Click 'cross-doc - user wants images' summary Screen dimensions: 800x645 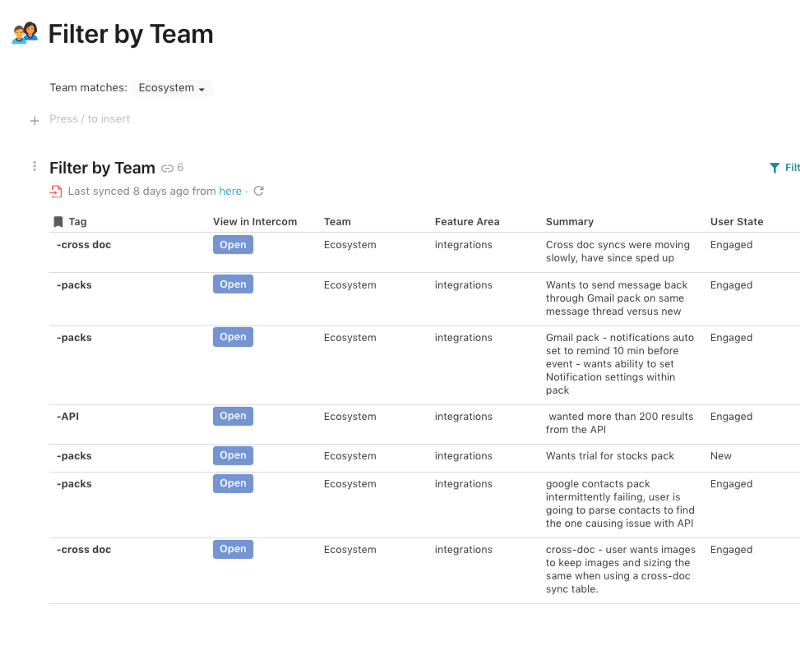pyautogui.click(x=620, y=569)
